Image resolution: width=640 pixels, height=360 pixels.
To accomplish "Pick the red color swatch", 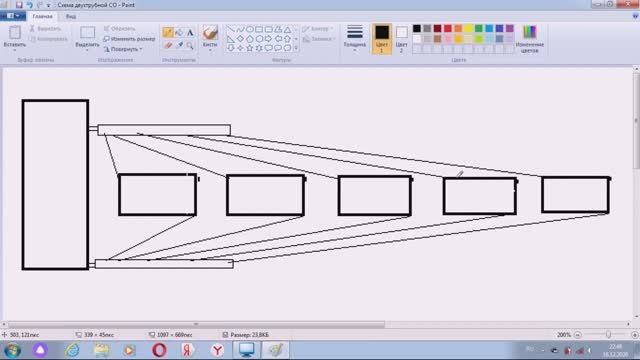I will pyautogui.click(x=448, y=28).
